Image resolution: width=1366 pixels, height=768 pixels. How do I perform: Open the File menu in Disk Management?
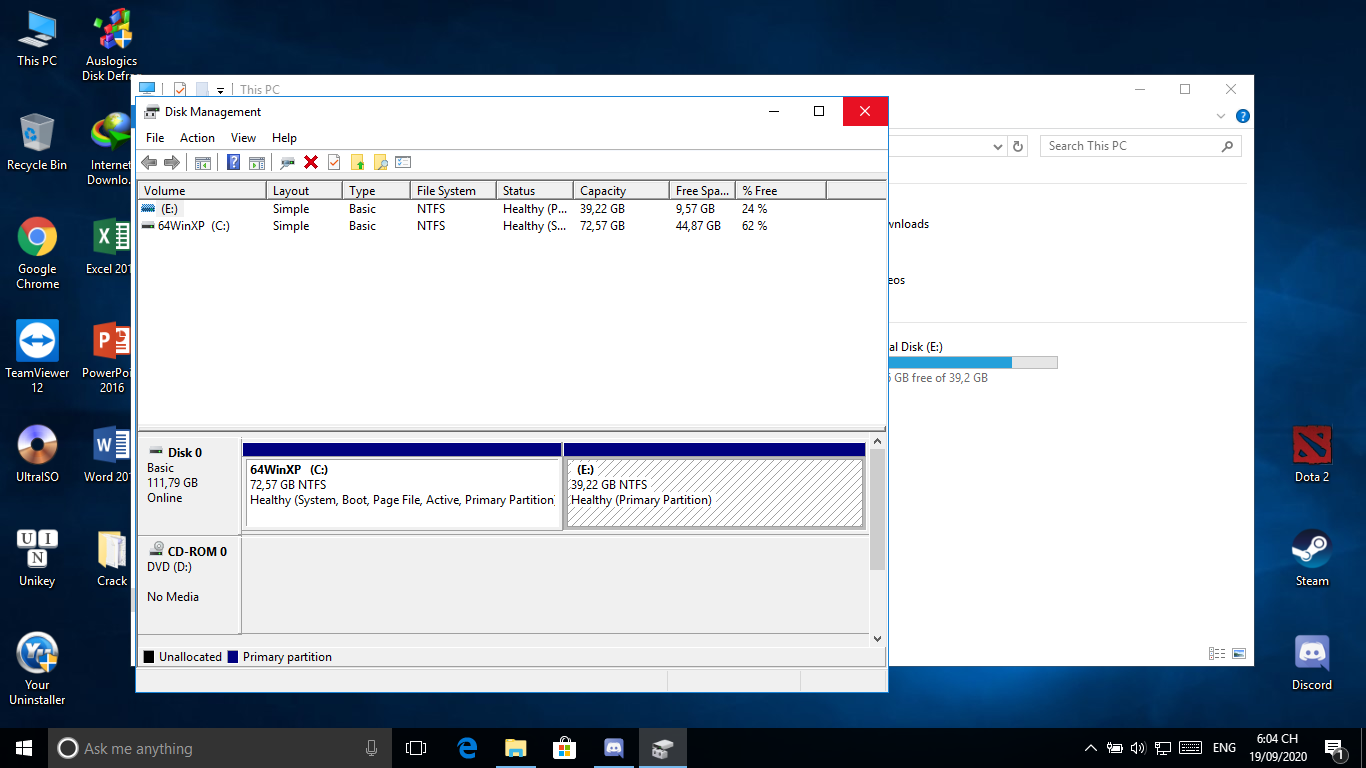(x=155, y=138)
